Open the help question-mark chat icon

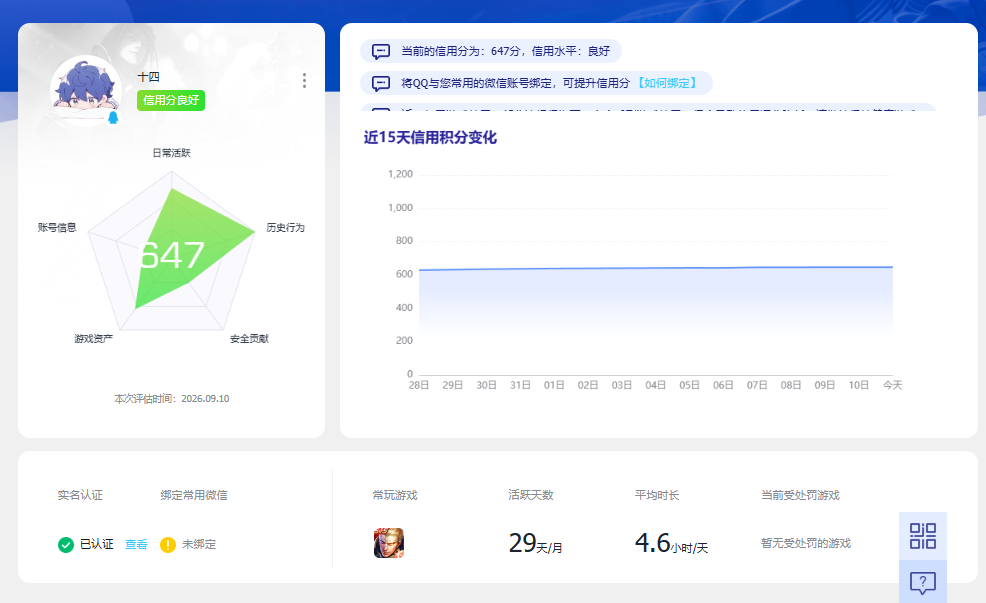click(x=922, y=582)
